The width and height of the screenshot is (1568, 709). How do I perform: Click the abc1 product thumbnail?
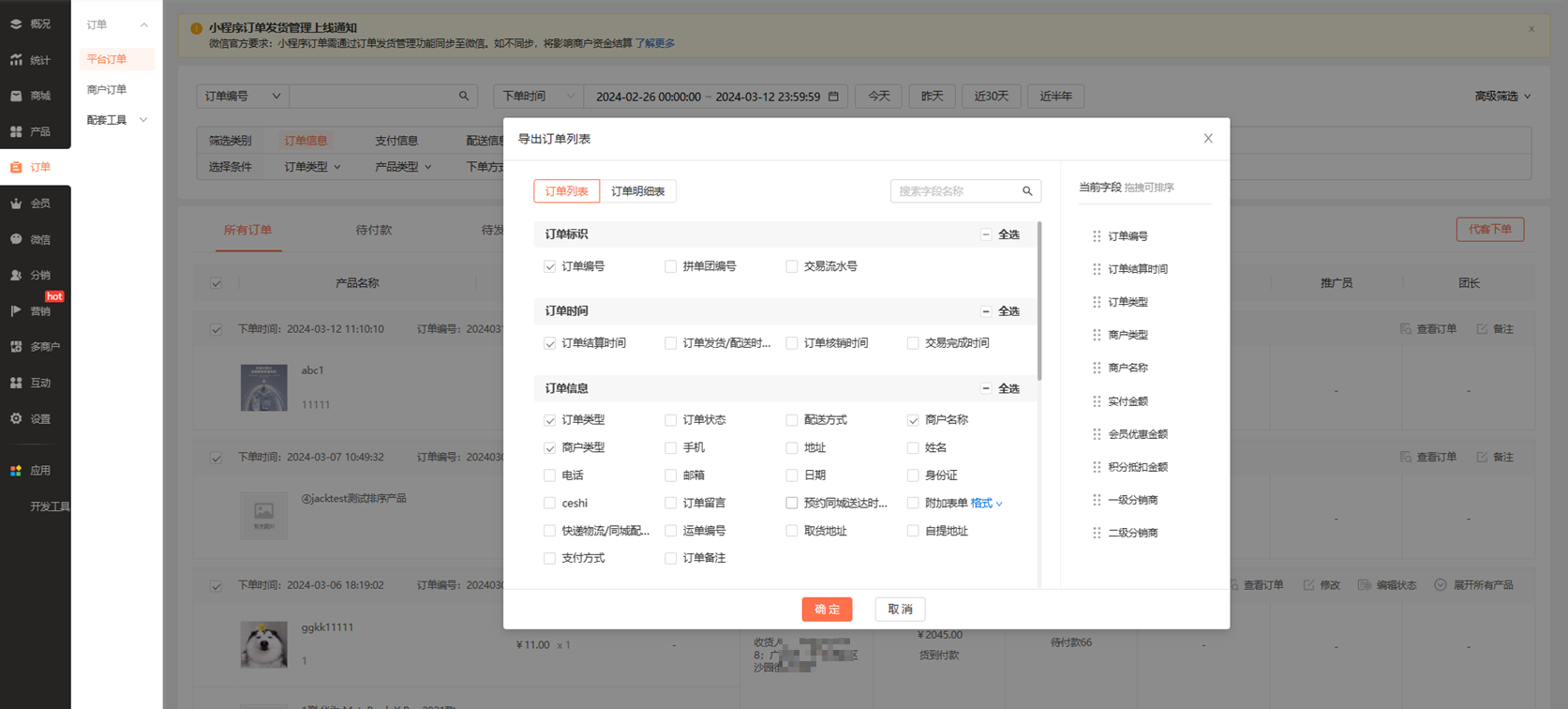263,387
